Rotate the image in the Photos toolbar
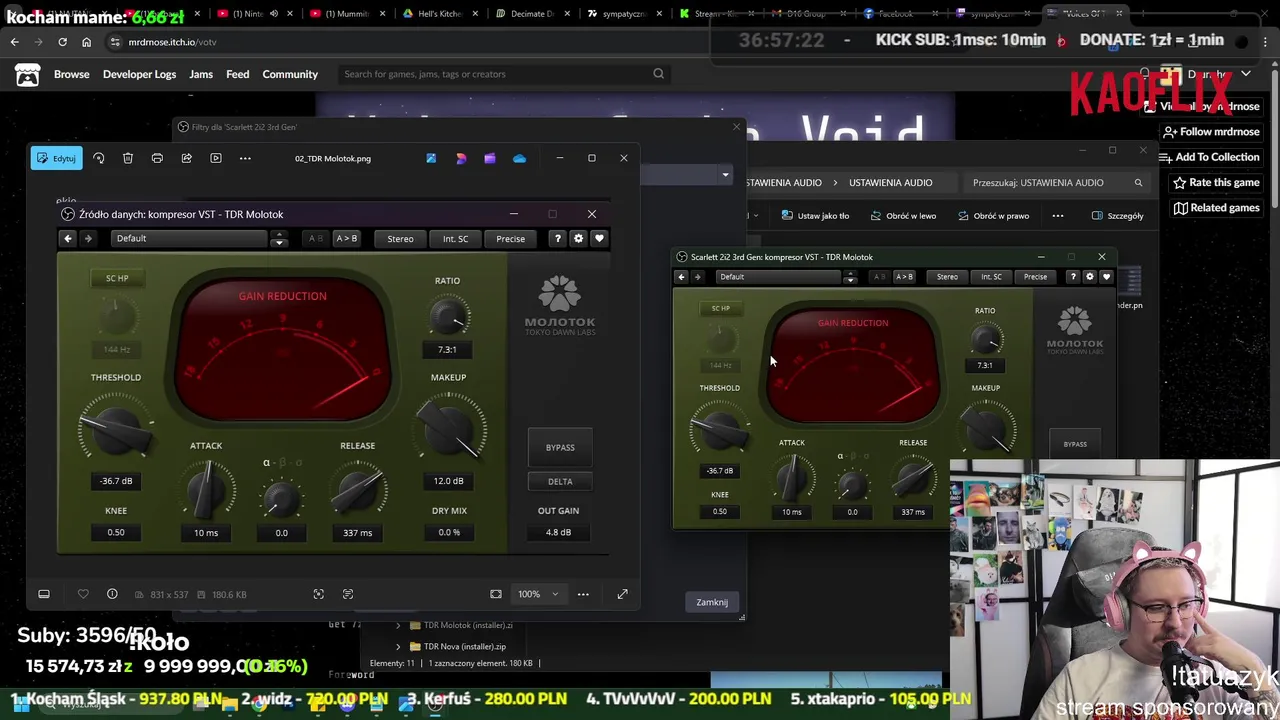This screenshot has height=720, width=1280. coord(98,158)
